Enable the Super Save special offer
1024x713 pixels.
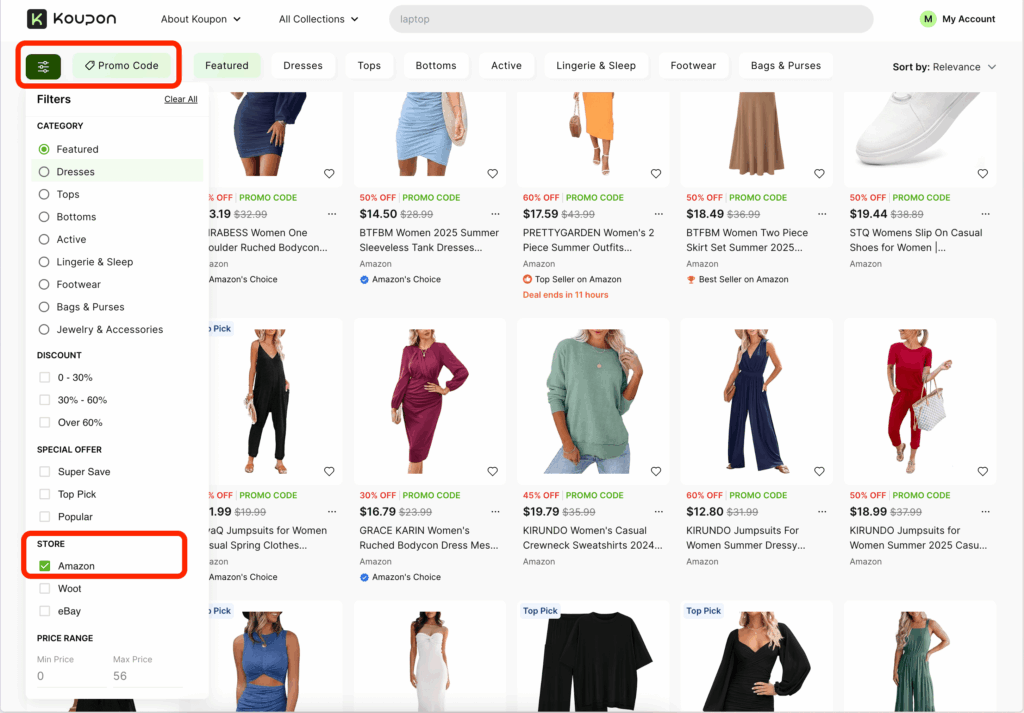[x=44, y=471]
